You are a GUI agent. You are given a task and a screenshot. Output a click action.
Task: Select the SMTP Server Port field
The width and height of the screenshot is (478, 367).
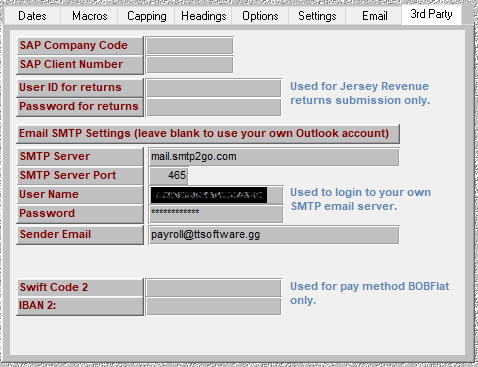169,176
